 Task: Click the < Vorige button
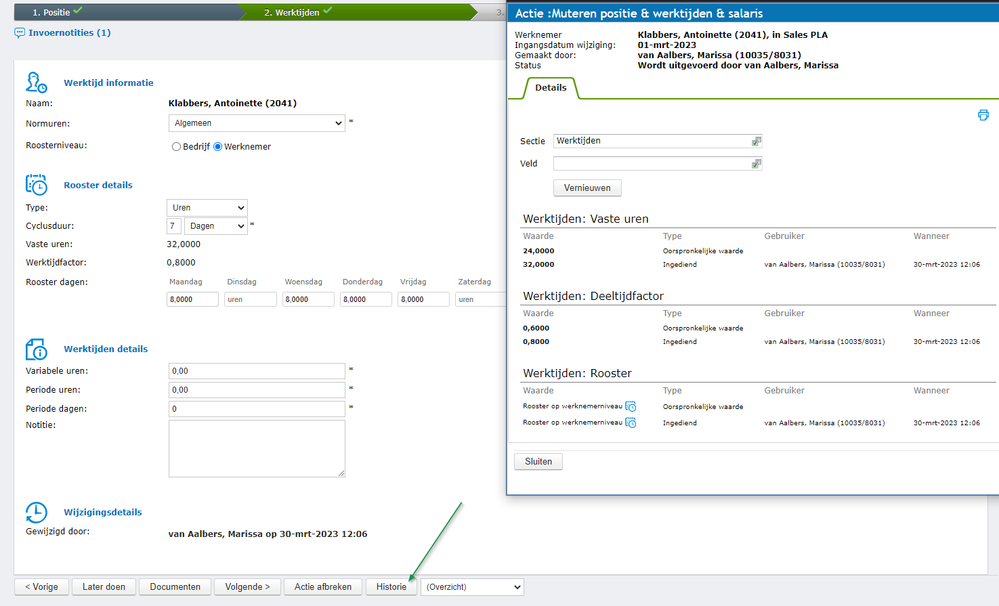[41, 587]
